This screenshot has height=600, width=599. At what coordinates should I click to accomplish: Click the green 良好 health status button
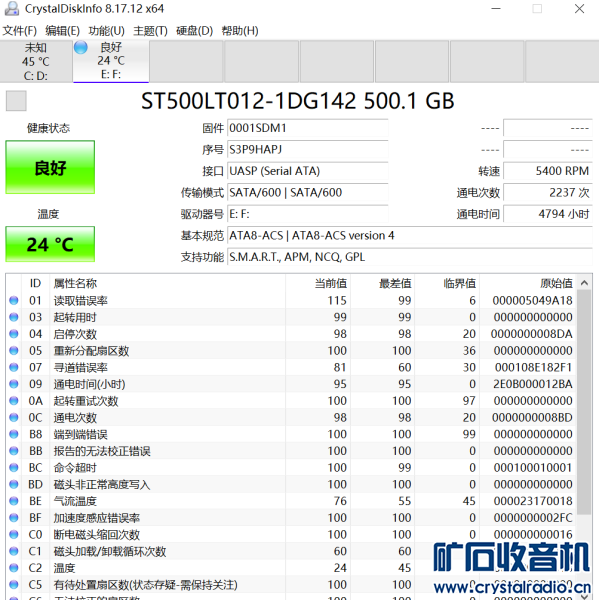tap(50, 167)
